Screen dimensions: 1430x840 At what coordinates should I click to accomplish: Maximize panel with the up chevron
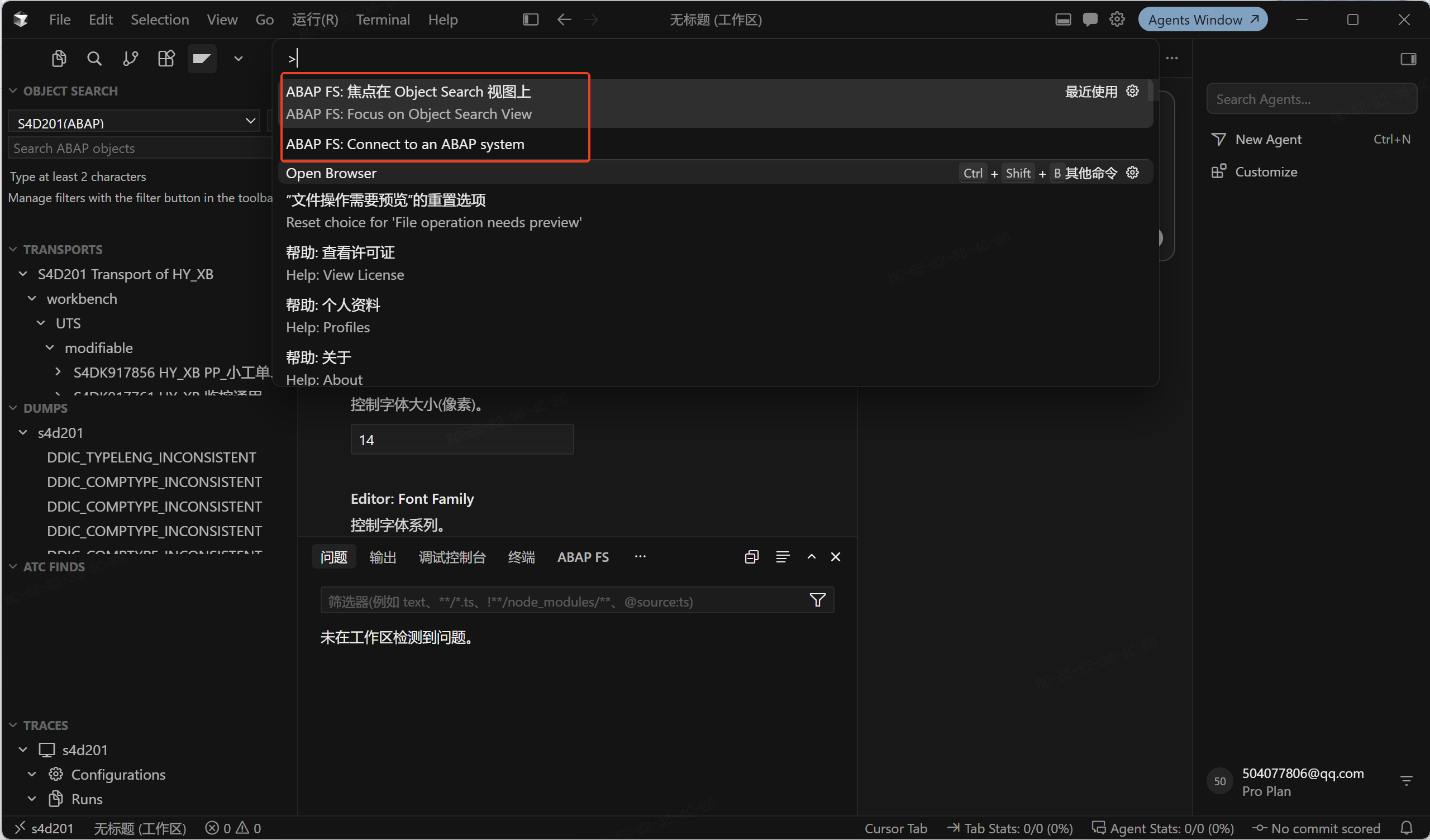(812, 557)
